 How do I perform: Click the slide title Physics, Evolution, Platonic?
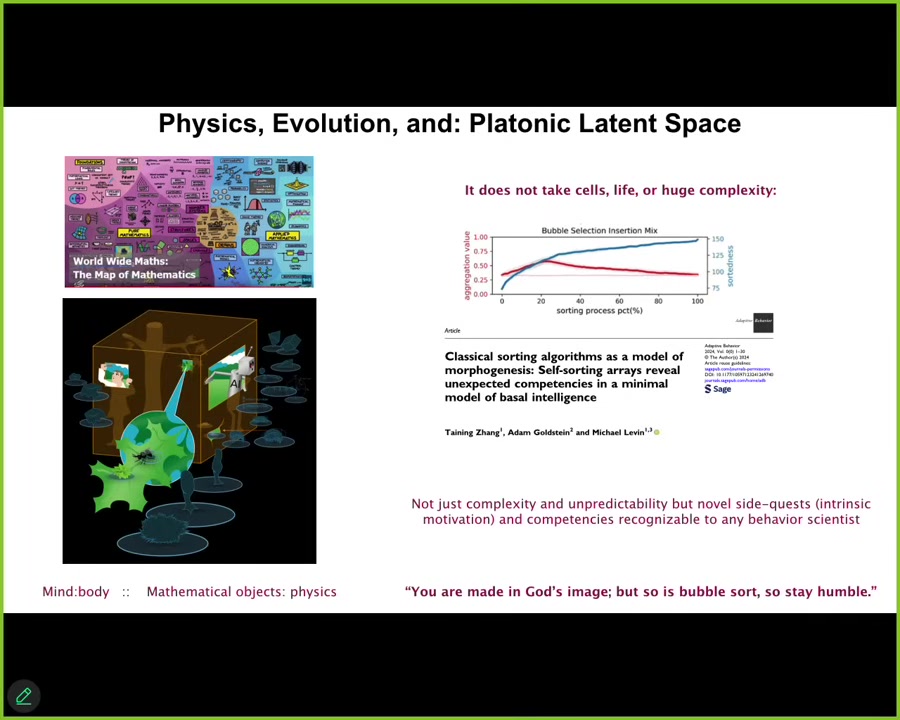click(449, 124)
